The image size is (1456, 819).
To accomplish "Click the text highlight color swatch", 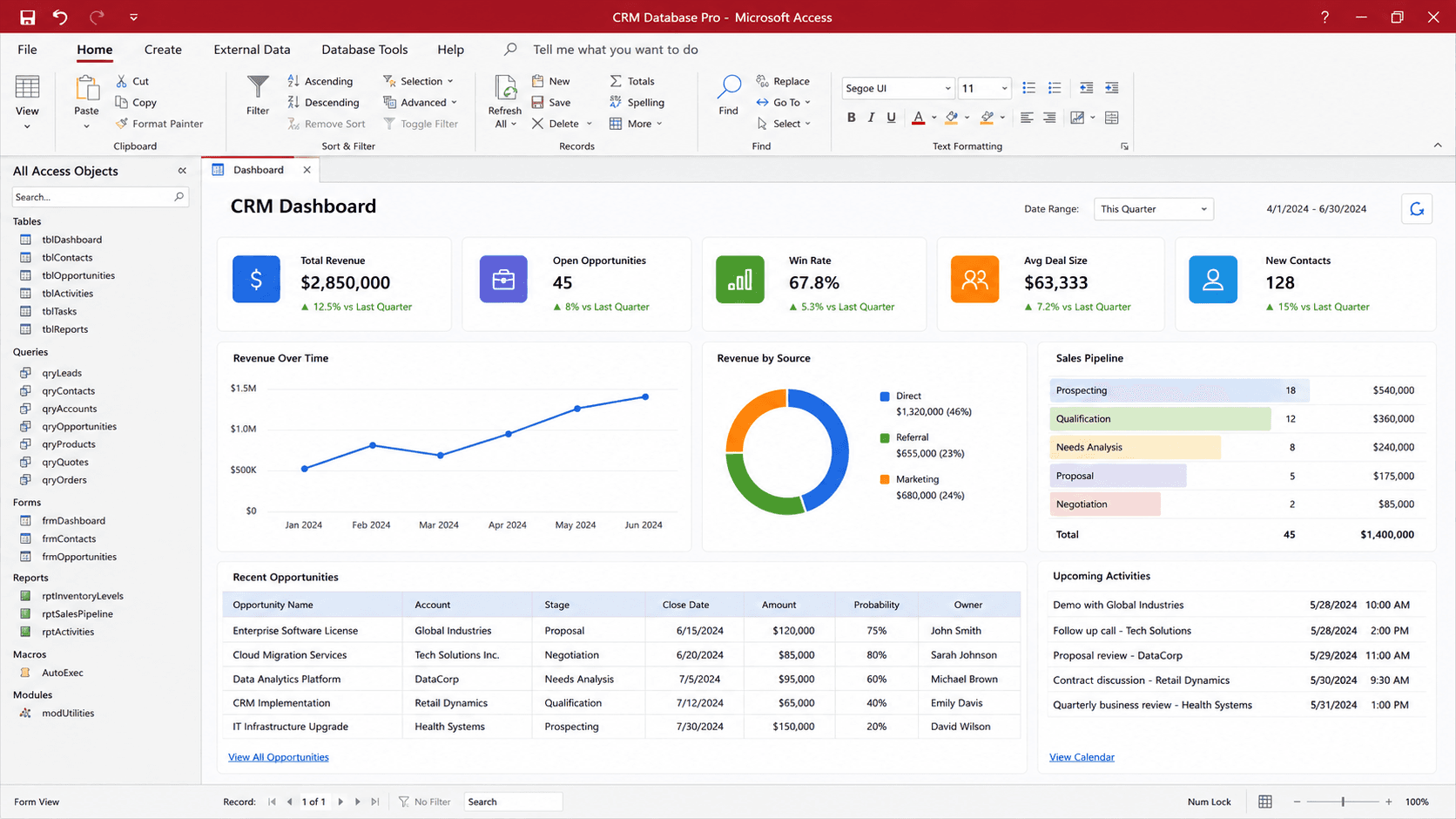I will [x=987, y=118].
